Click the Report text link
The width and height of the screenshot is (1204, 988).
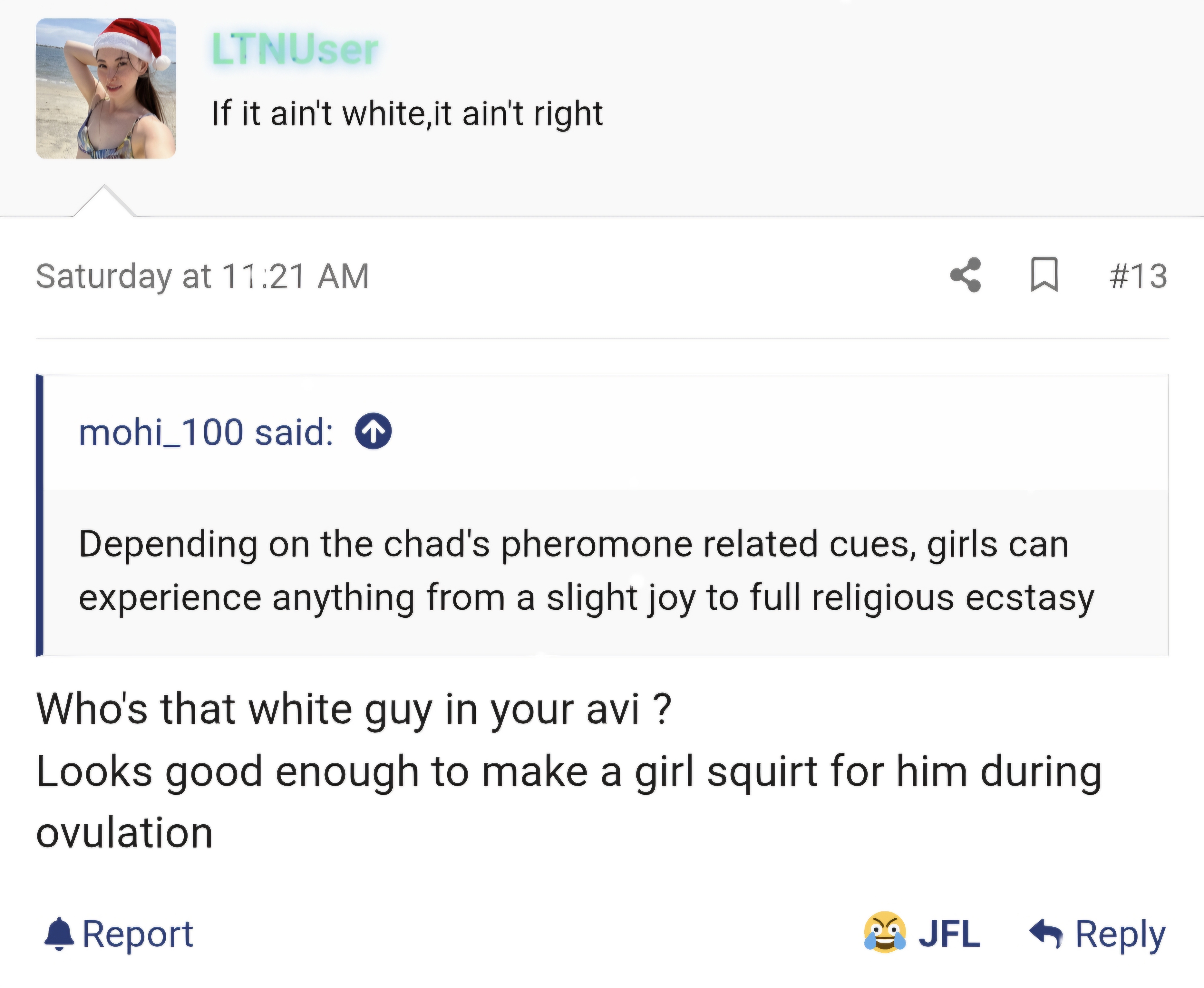pyautogui.click(x=138, y=934)
